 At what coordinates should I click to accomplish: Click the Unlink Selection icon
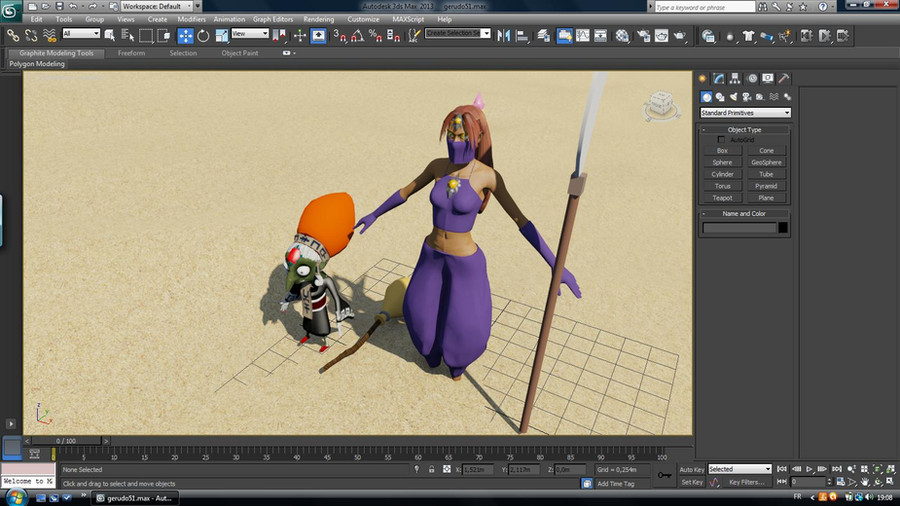[x=31, y=36]
